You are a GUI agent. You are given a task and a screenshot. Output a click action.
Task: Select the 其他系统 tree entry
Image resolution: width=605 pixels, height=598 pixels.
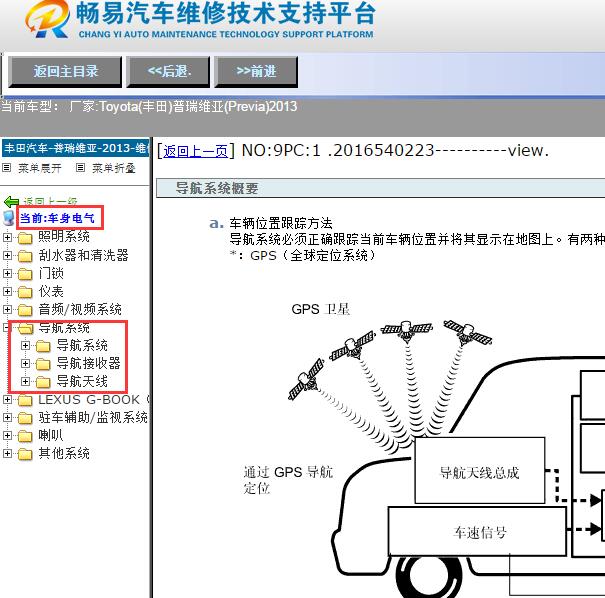(64, 454)
